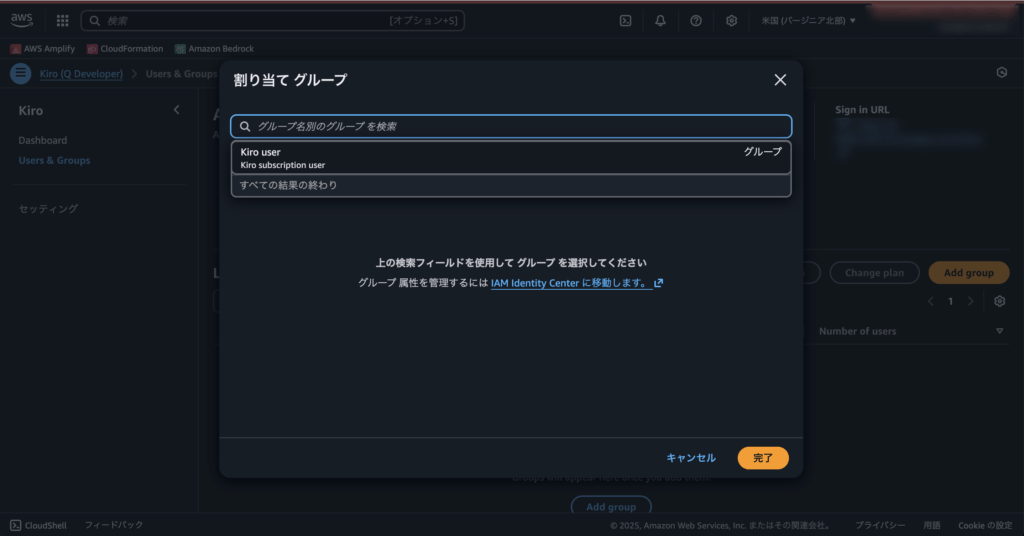The width and height of the screenshot is (1024, 536).
Task: Launch CloudShell from top bar icon
Action: point(625,20)
